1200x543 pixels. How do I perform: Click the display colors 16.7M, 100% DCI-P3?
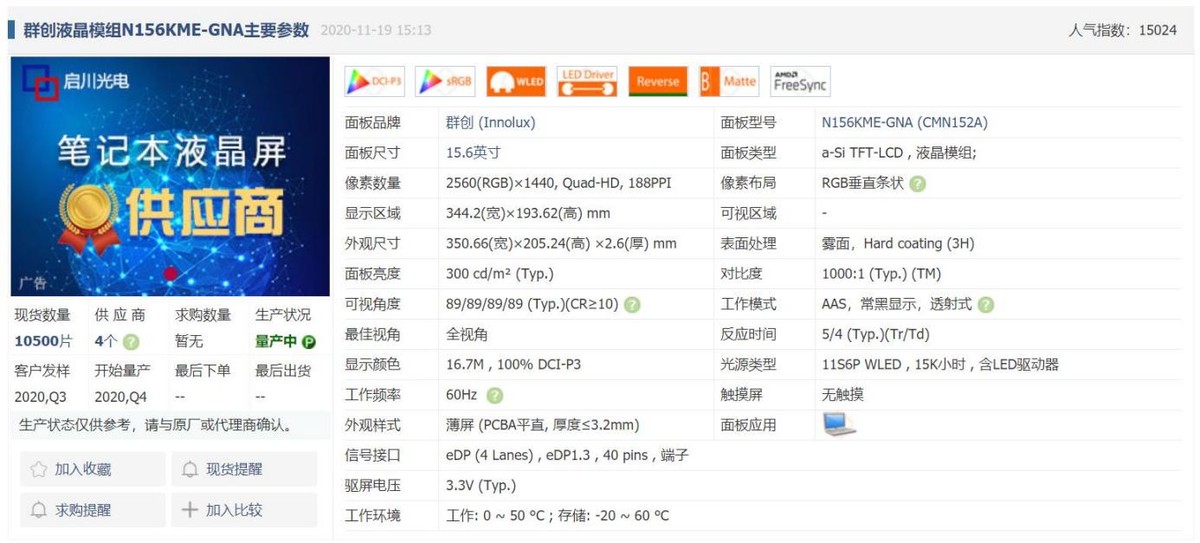513,365
